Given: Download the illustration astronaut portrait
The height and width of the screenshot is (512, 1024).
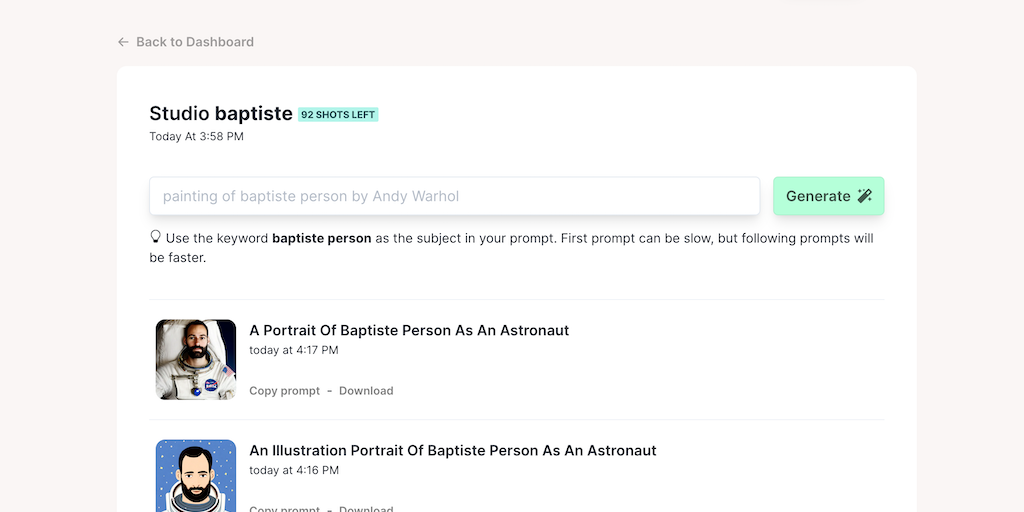Looking at the screenshot, I should pyautogui.click(x=366, y=508).
